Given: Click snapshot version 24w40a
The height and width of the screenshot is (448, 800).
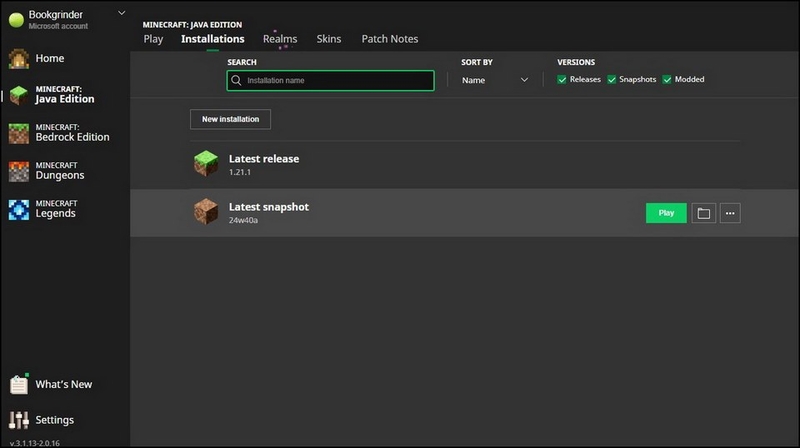Looking at the screenshot, I should click(x=243, y=220).
